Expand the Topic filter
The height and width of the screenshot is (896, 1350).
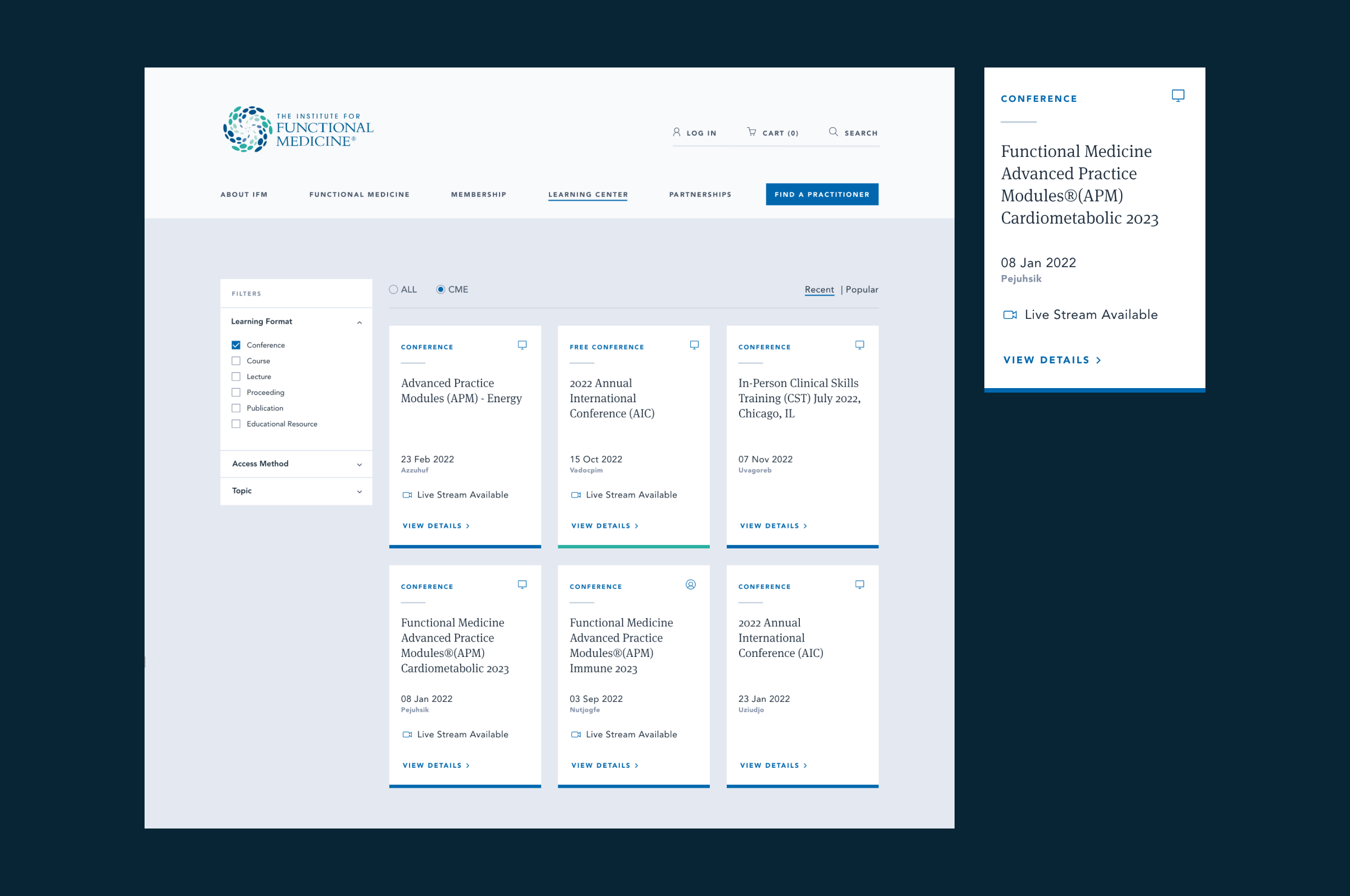(359, 492)
